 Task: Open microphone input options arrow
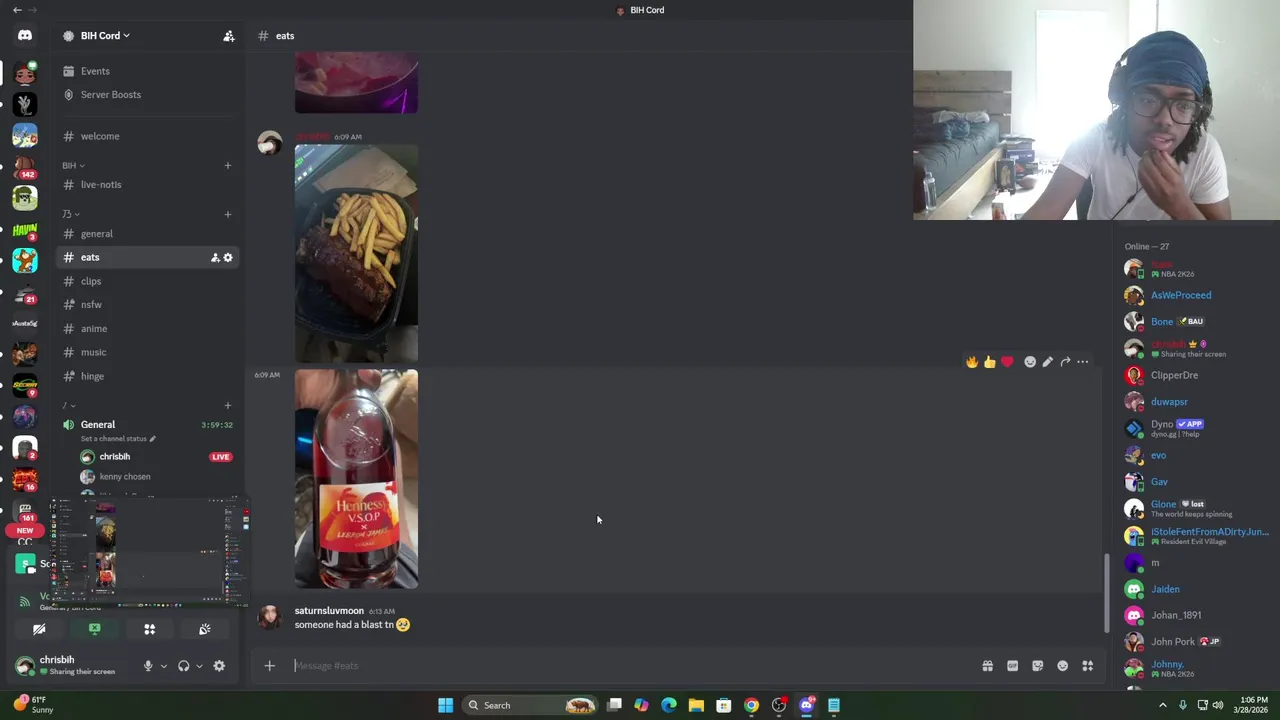164,666
